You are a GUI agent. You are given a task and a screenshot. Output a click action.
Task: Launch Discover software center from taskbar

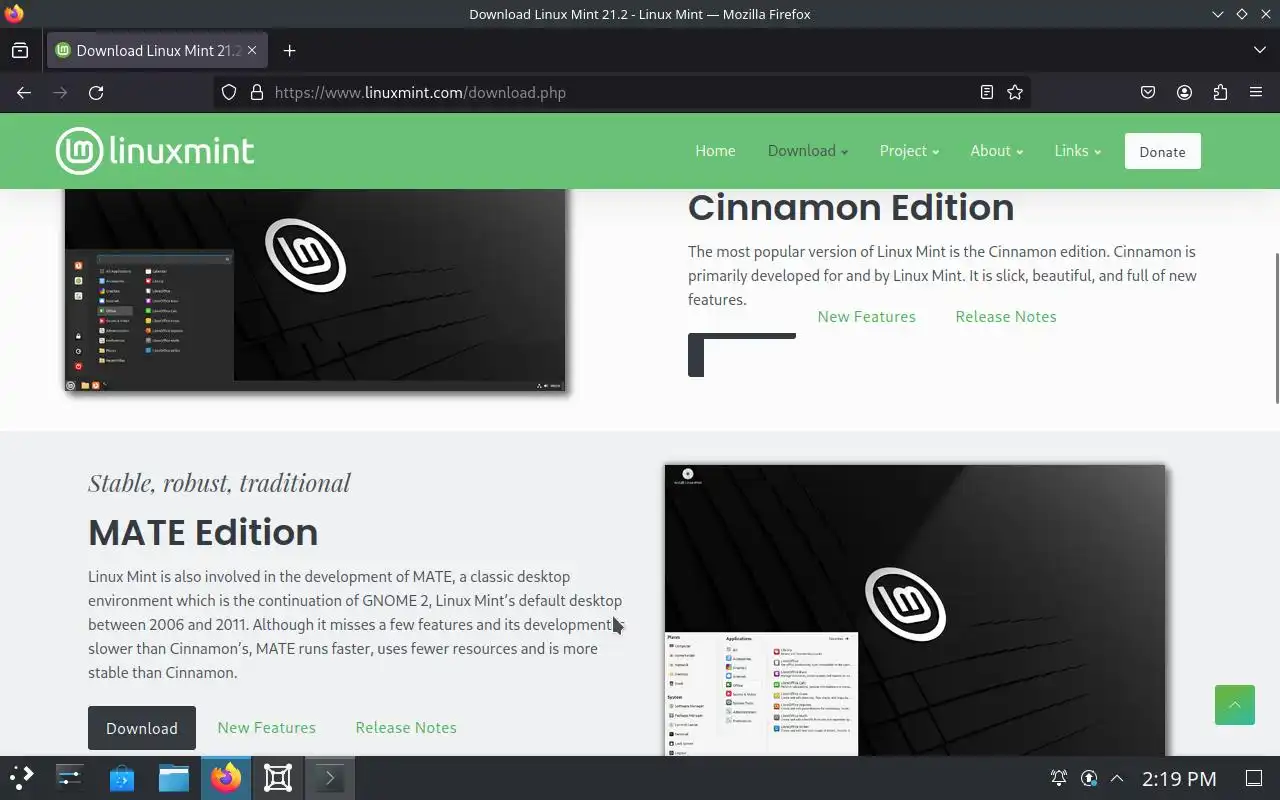pos(122,778)
